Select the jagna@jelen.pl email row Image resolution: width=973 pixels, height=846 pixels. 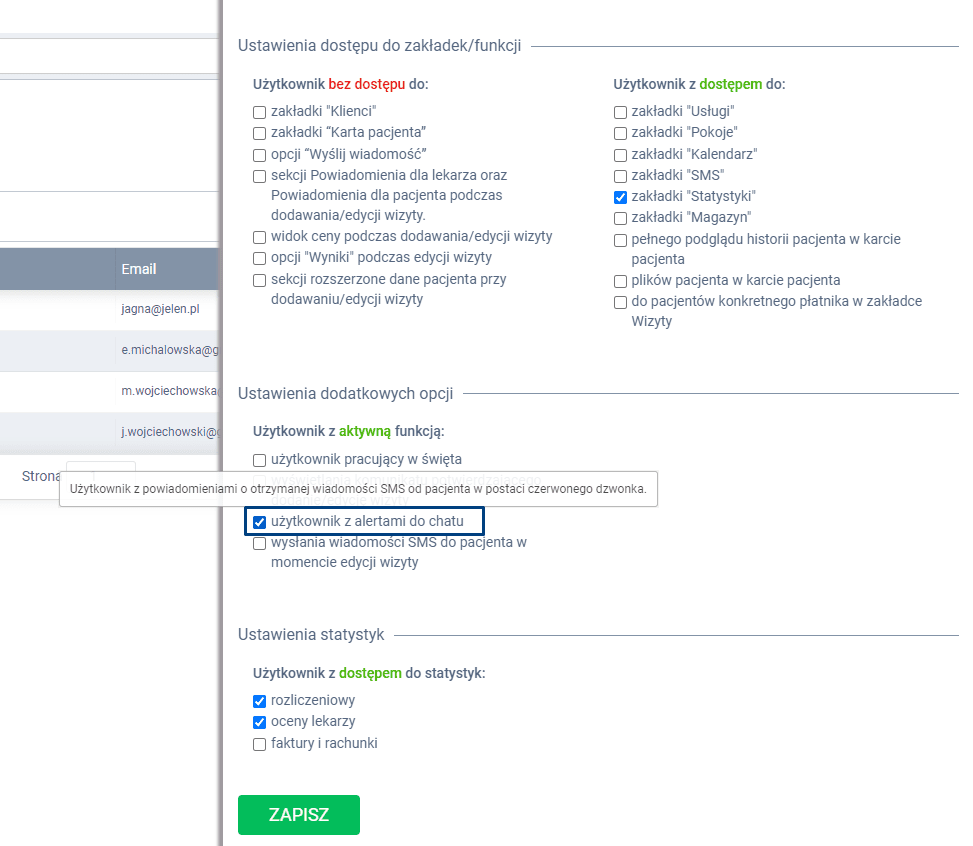tap(160, 310)
